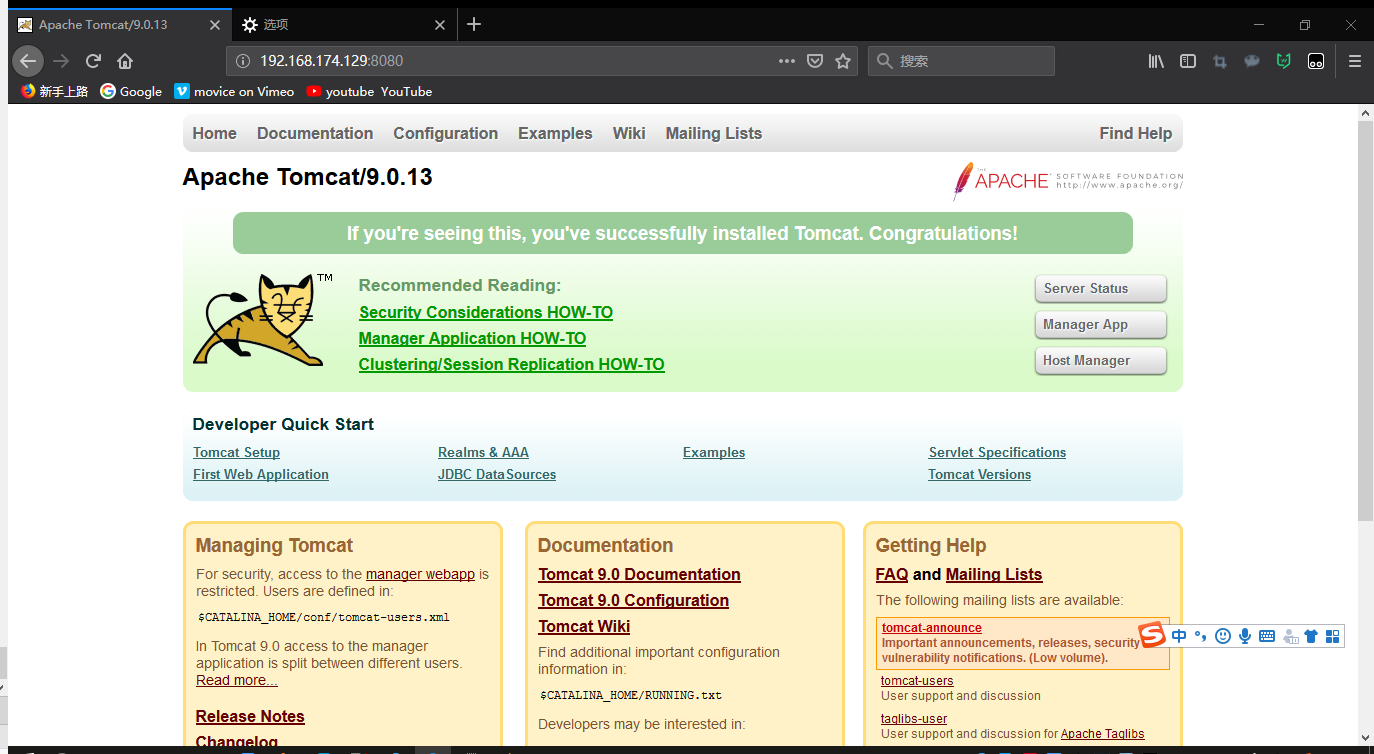
Task: Open the manager webapp link
Action: [420, 574]
